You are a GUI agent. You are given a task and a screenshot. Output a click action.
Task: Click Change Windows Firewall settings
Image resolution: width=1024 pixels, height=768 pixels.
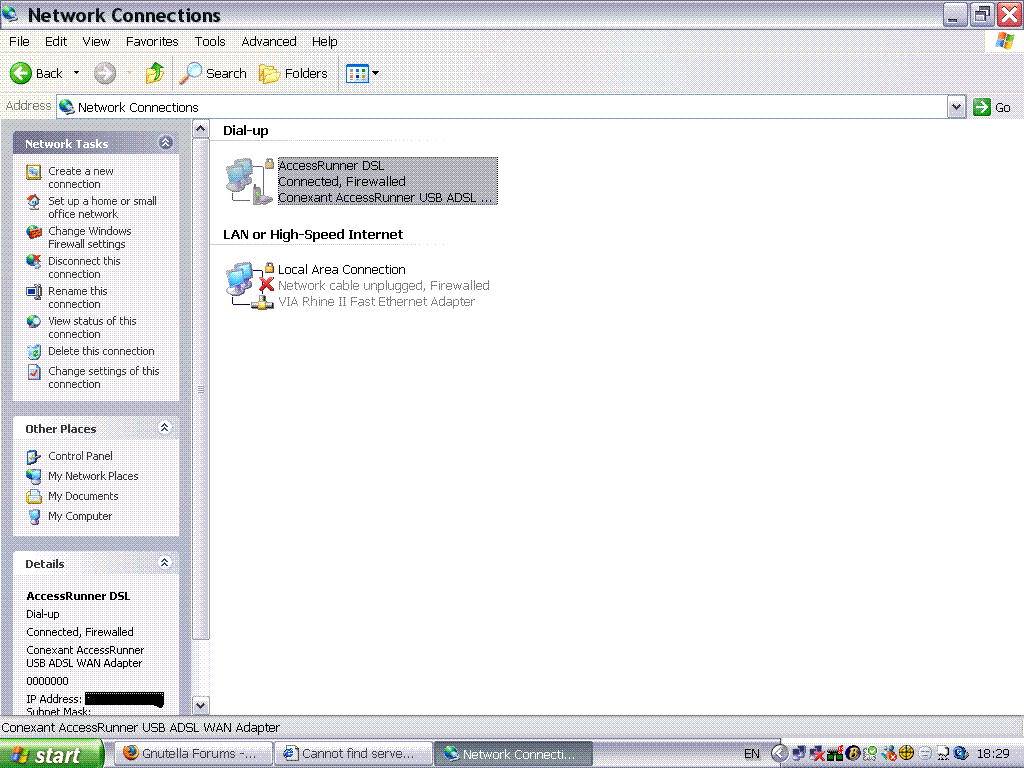click(x=89, y=237)
